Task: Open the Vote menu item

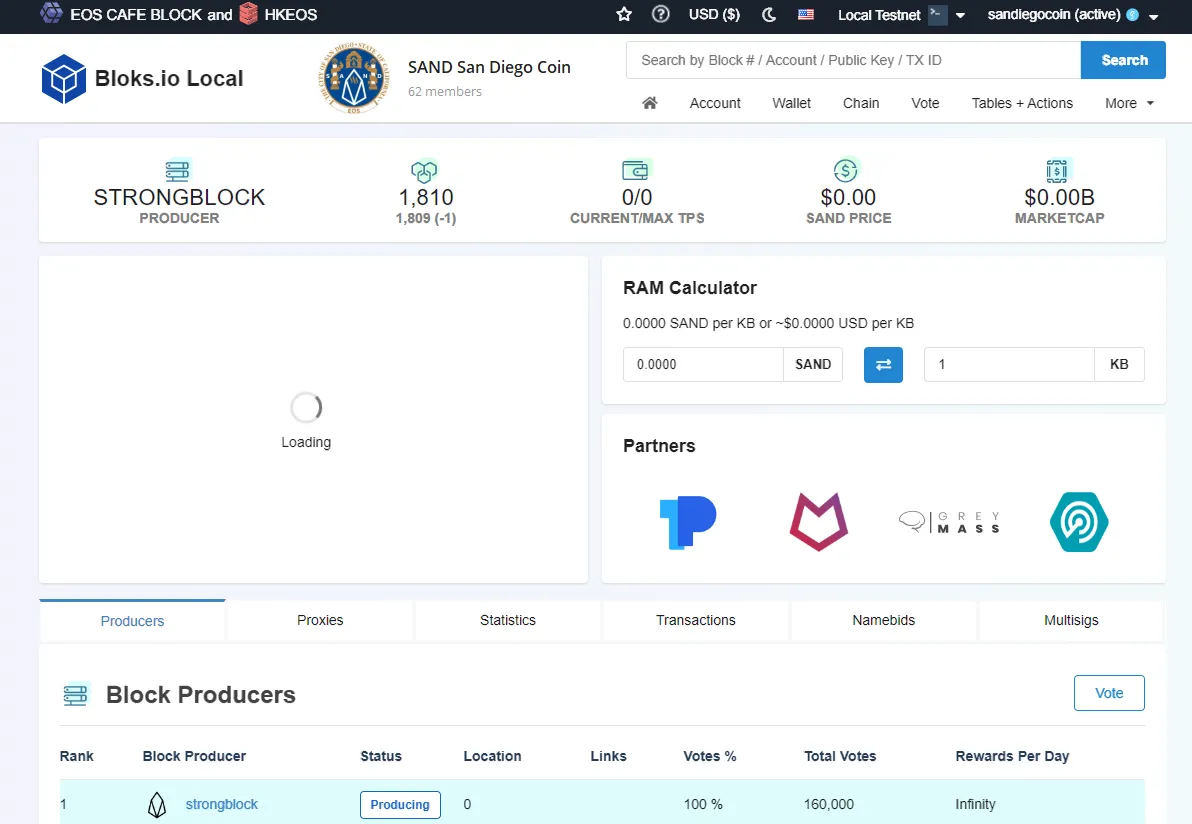Action: tap(925, 103)
